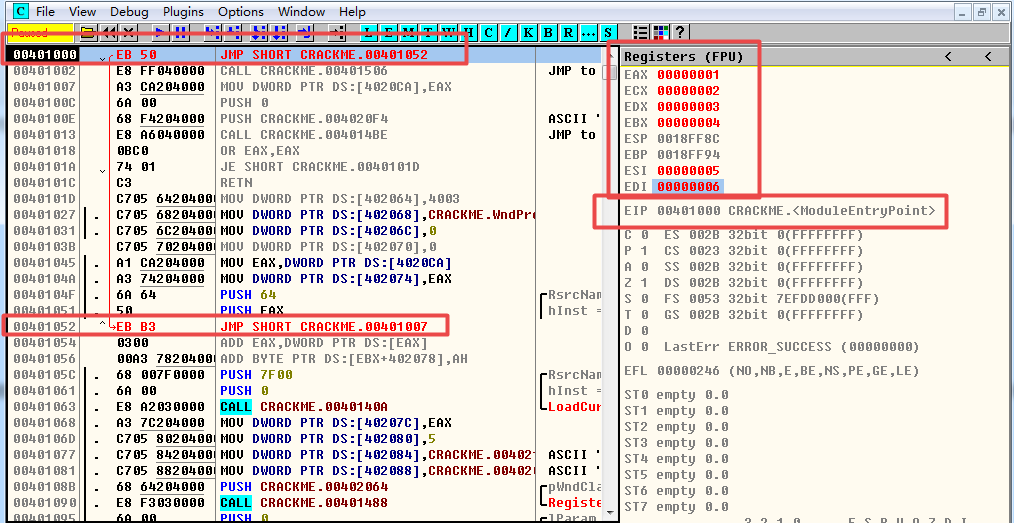Image resolution: width=1014 pixels, height=523 pixels.
Task: Select disassembly row at address 00401002
Action: click(307, 70)
